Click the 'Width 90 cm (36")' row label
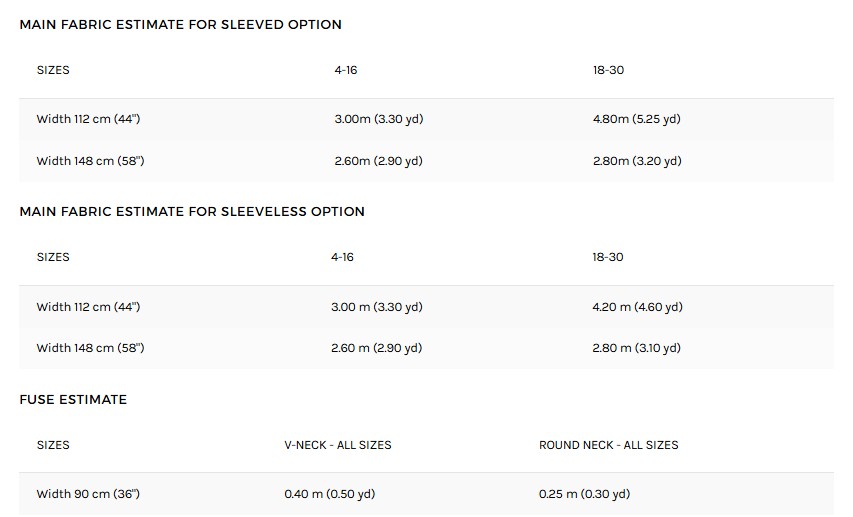 (x=89, y=494)
